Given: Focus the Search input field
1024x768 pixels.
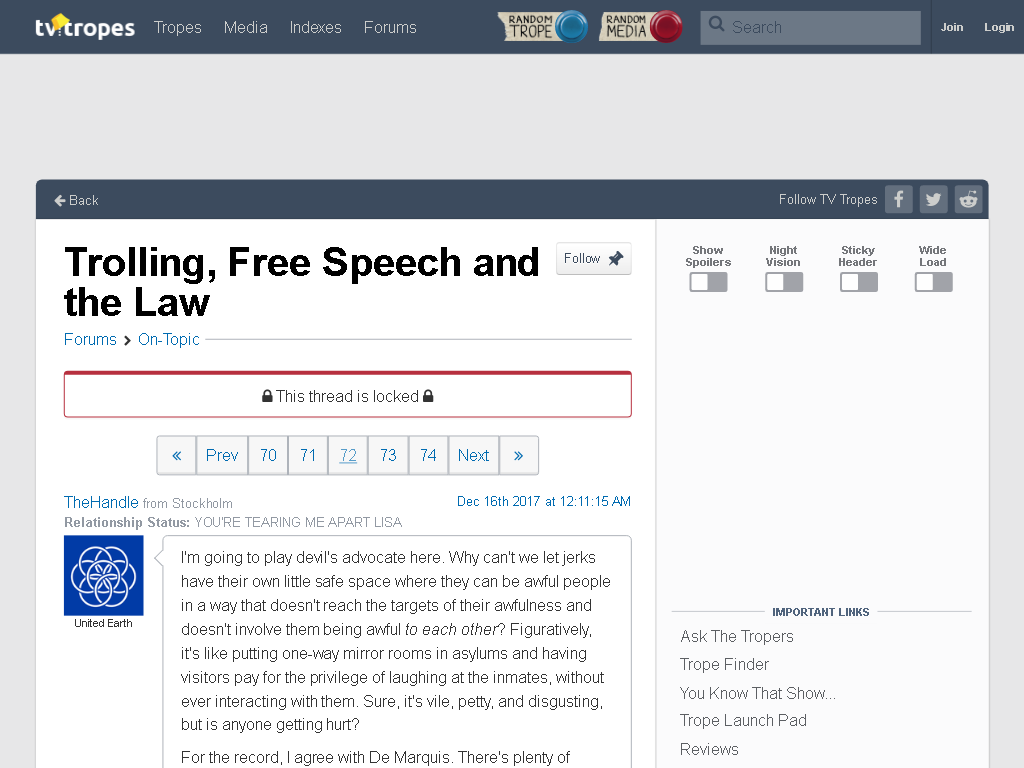Looking at the screenshot, I should point(810,27).
